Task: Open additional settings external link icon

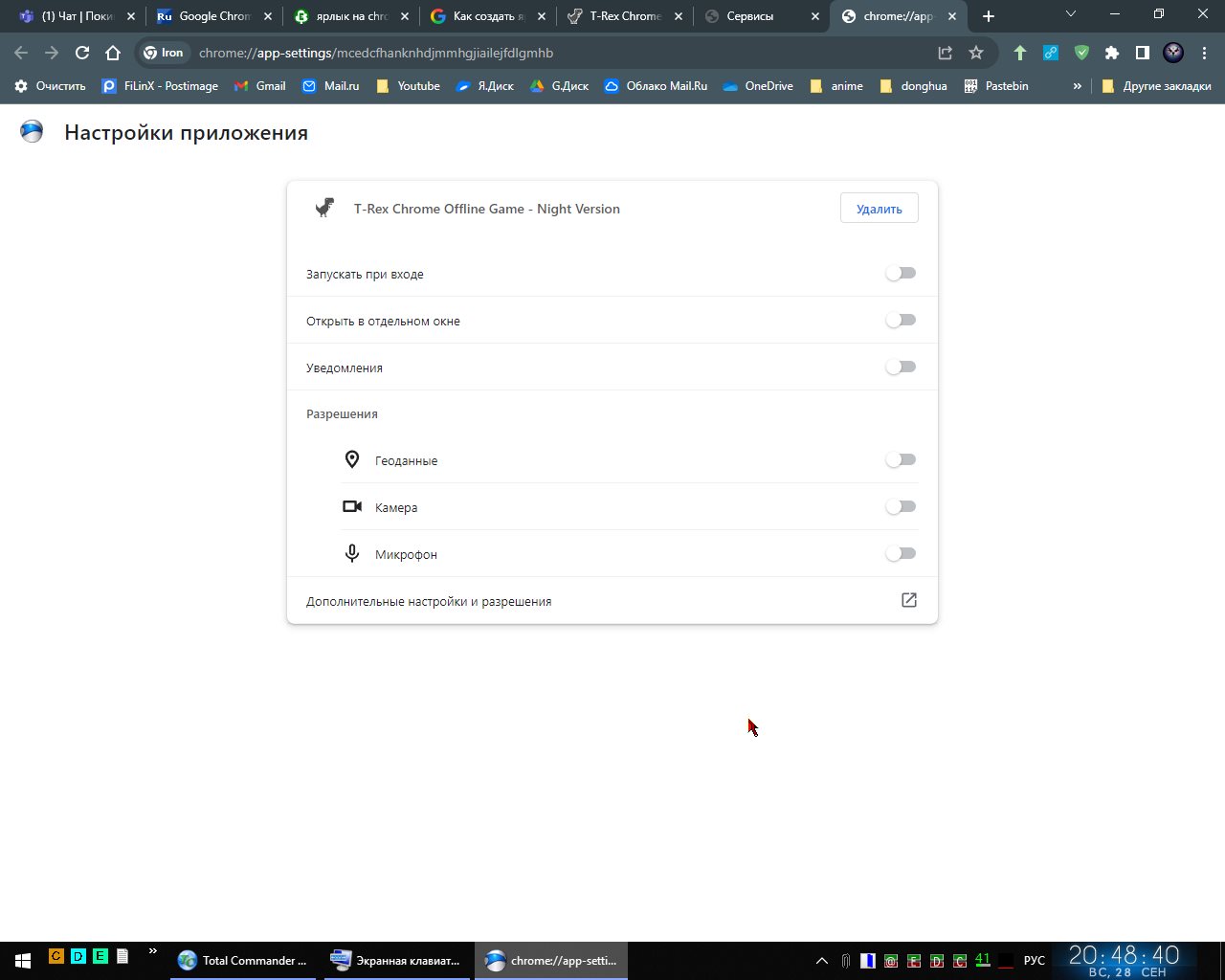Action: click(x=908, y=600)
